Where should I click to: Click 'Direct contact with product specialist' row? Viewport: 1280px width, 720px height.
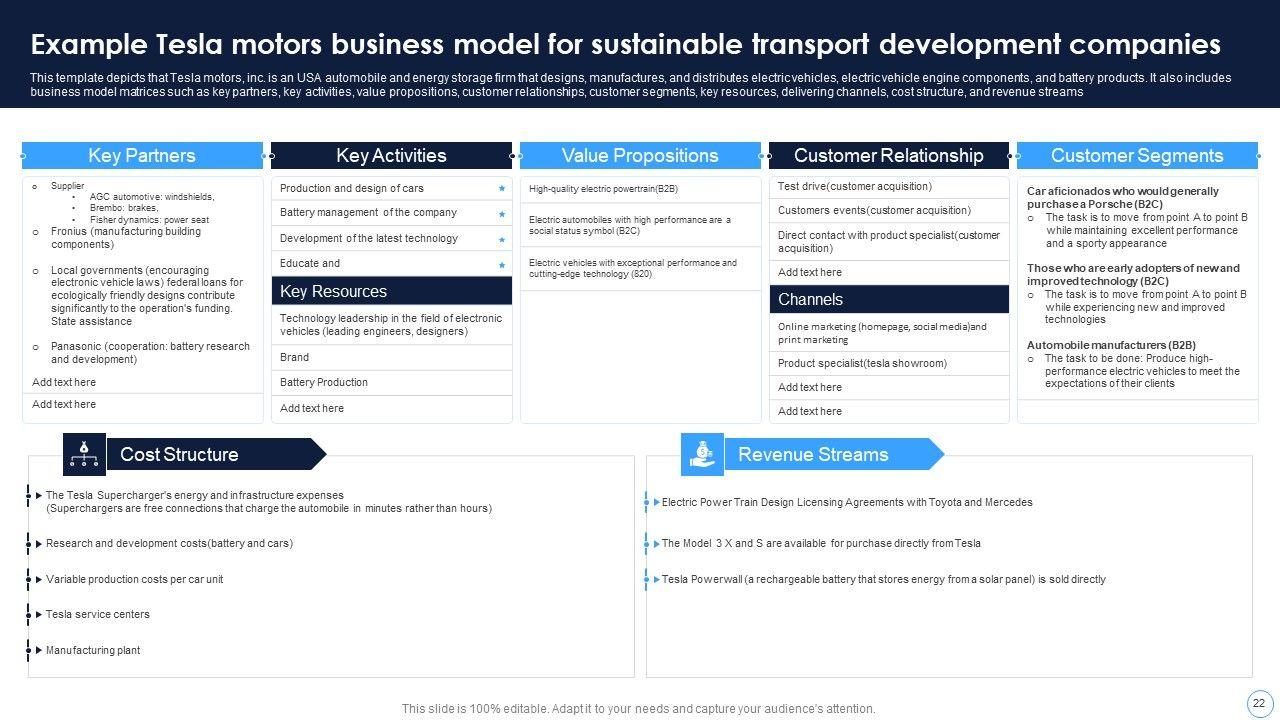889,242
